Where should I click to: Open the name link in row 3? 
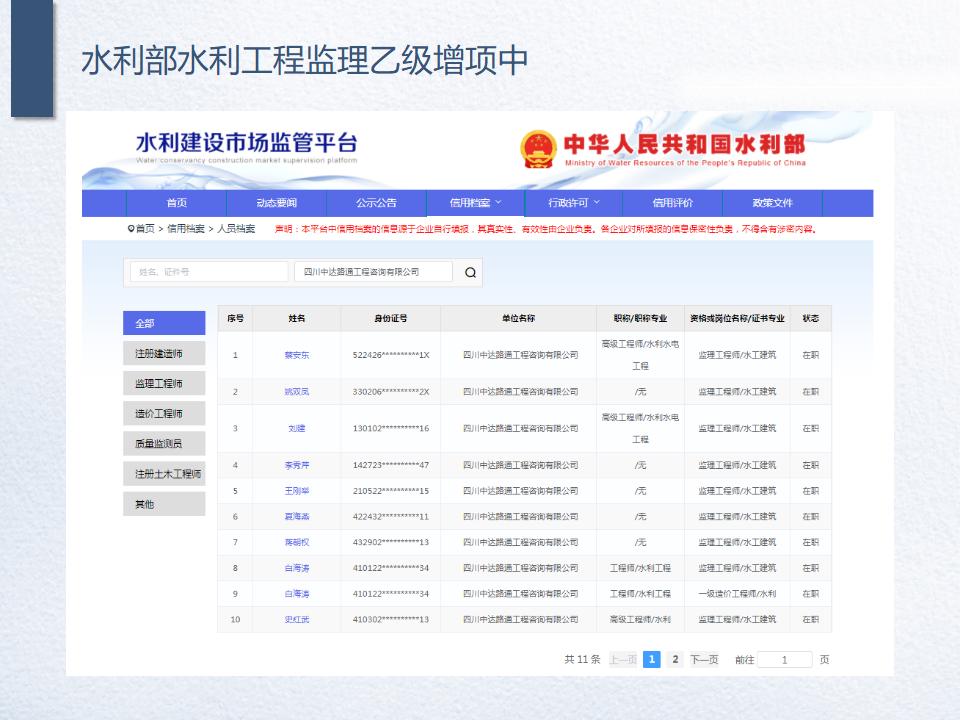pyautogui.click(x=297, y=429)
